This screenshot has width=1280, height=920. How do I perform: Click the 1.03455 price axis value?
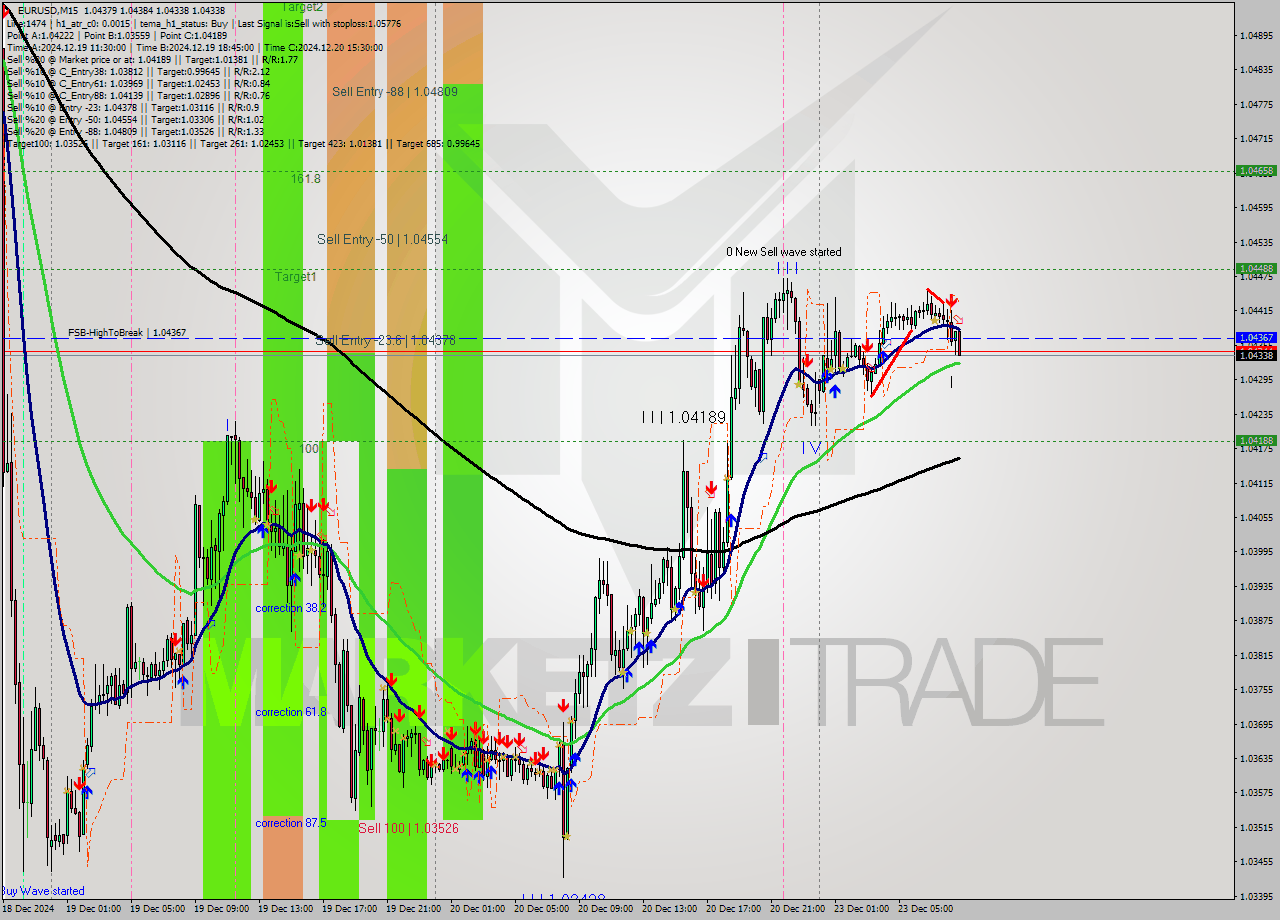pyautogui.click(x=1256, y=862)
